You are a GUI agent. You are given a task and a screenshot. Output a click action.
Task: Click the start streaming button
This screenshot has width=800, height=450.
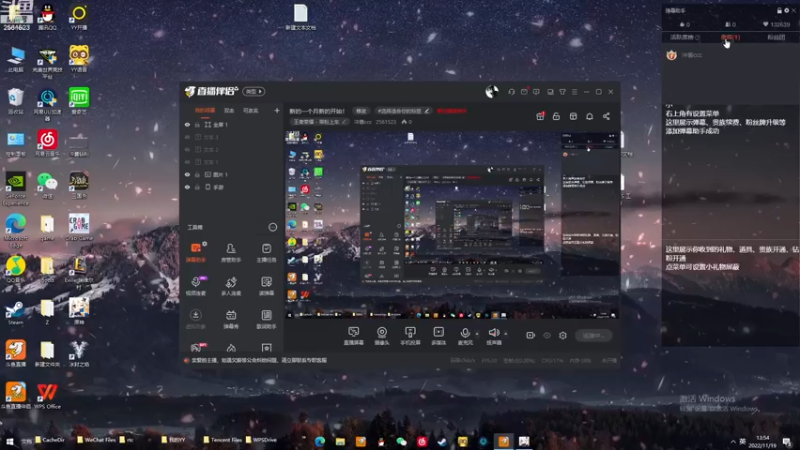pyautogui.click(x=593, y=335)
